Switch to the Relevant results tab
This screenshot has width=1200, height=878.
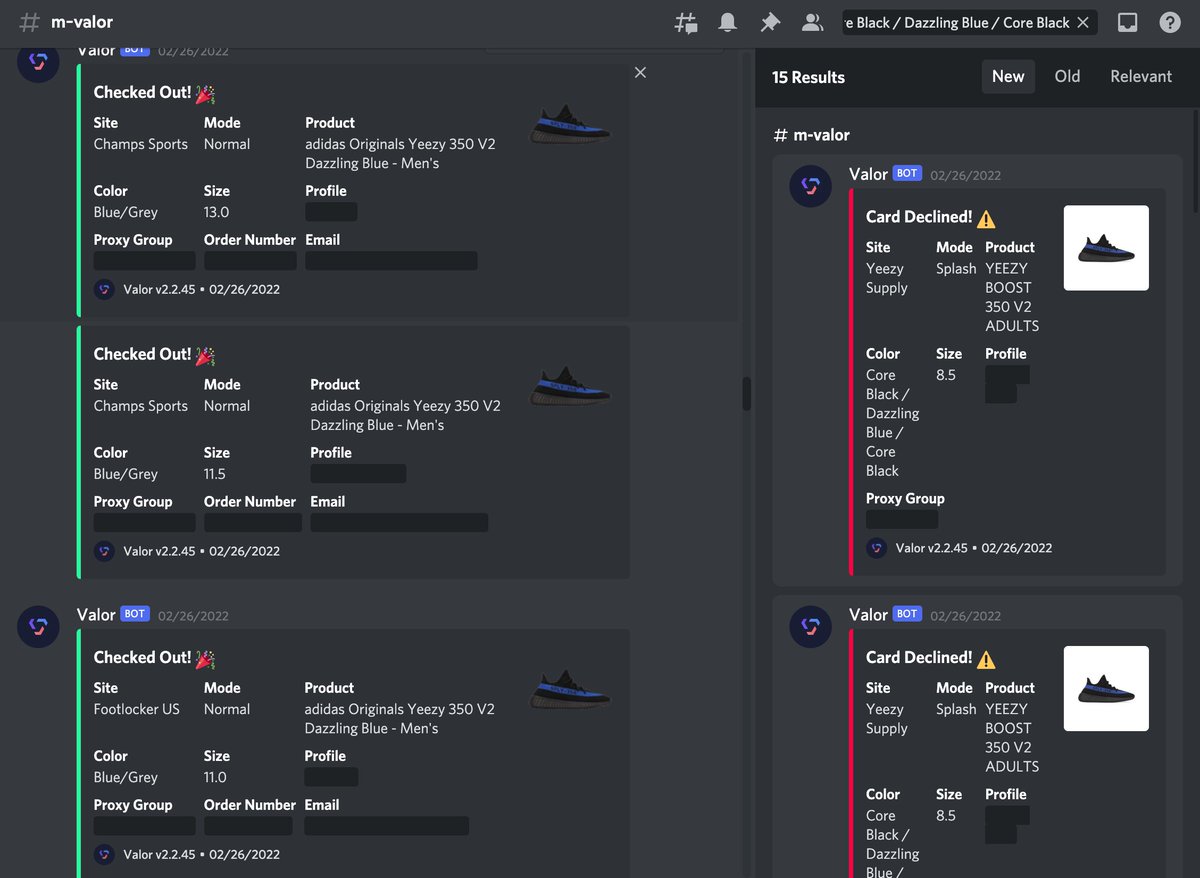coord(1141,76)
